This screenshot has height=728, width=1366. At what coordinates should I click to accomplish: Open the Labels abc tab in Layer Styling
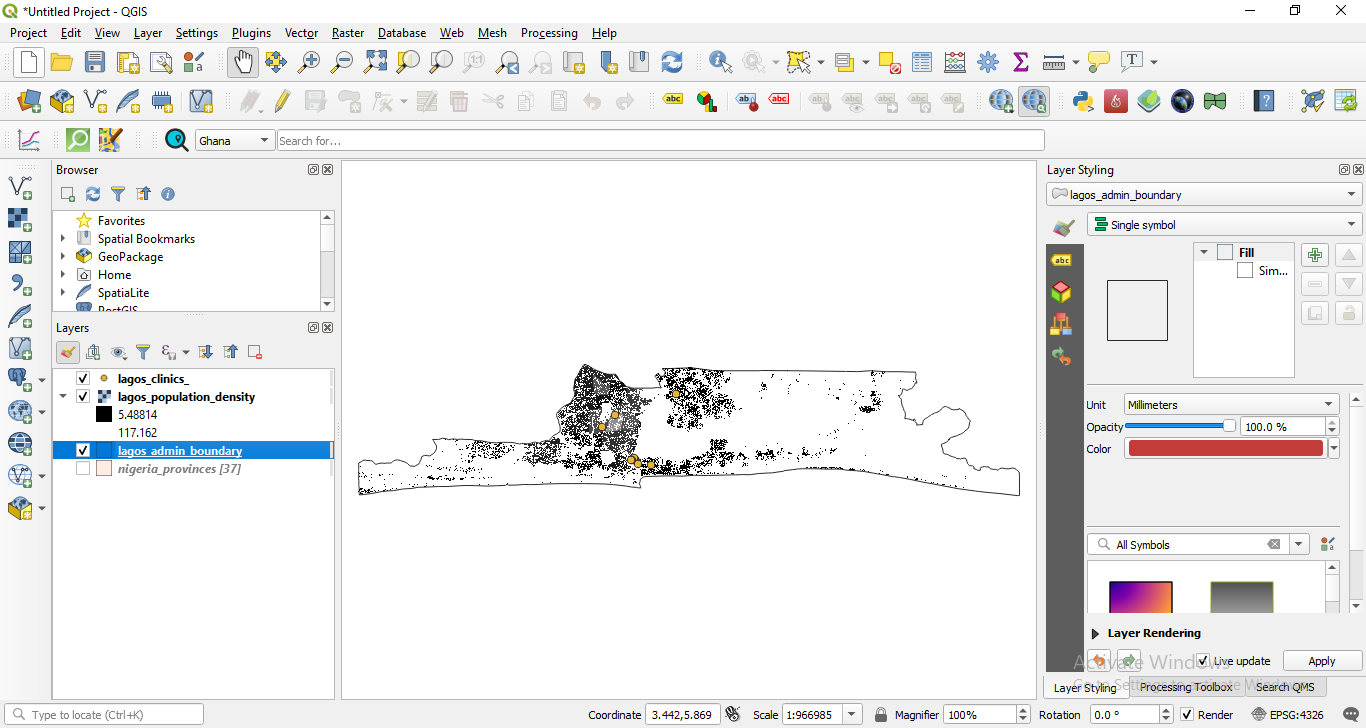click(x=1061, y=260)
